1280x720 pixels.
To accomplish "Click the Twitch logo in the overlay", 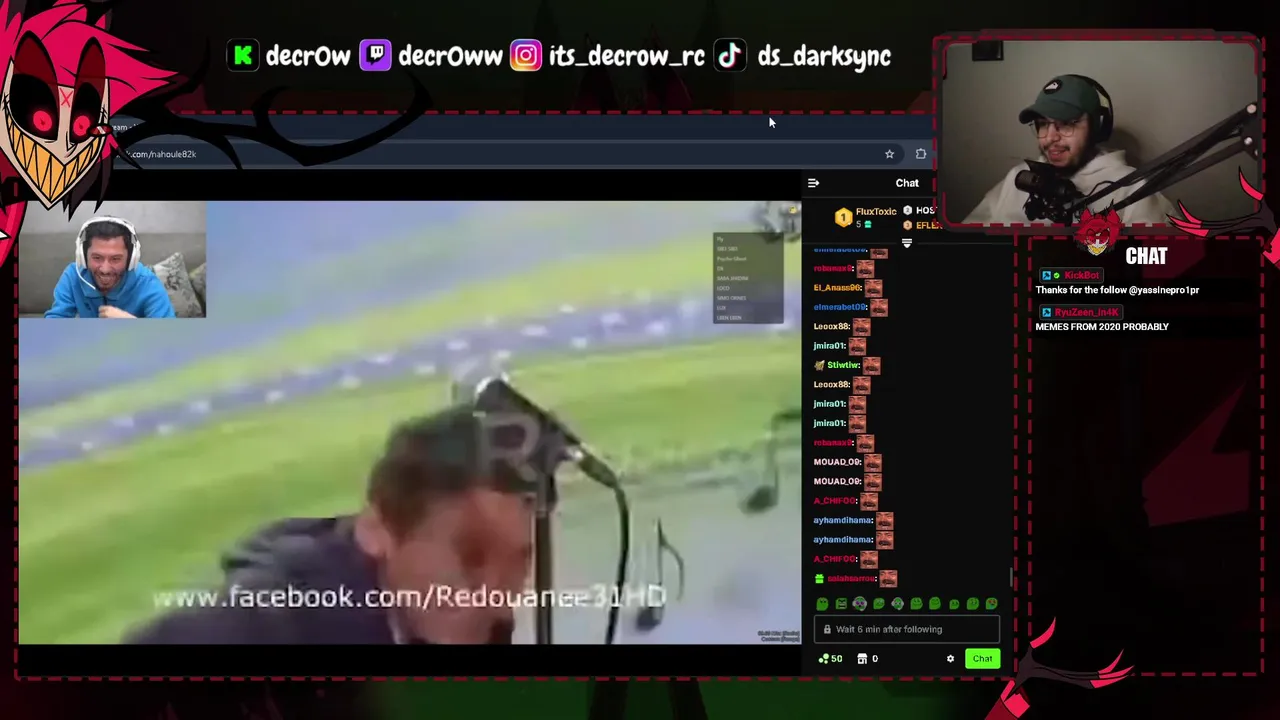I will coord(375,56).
